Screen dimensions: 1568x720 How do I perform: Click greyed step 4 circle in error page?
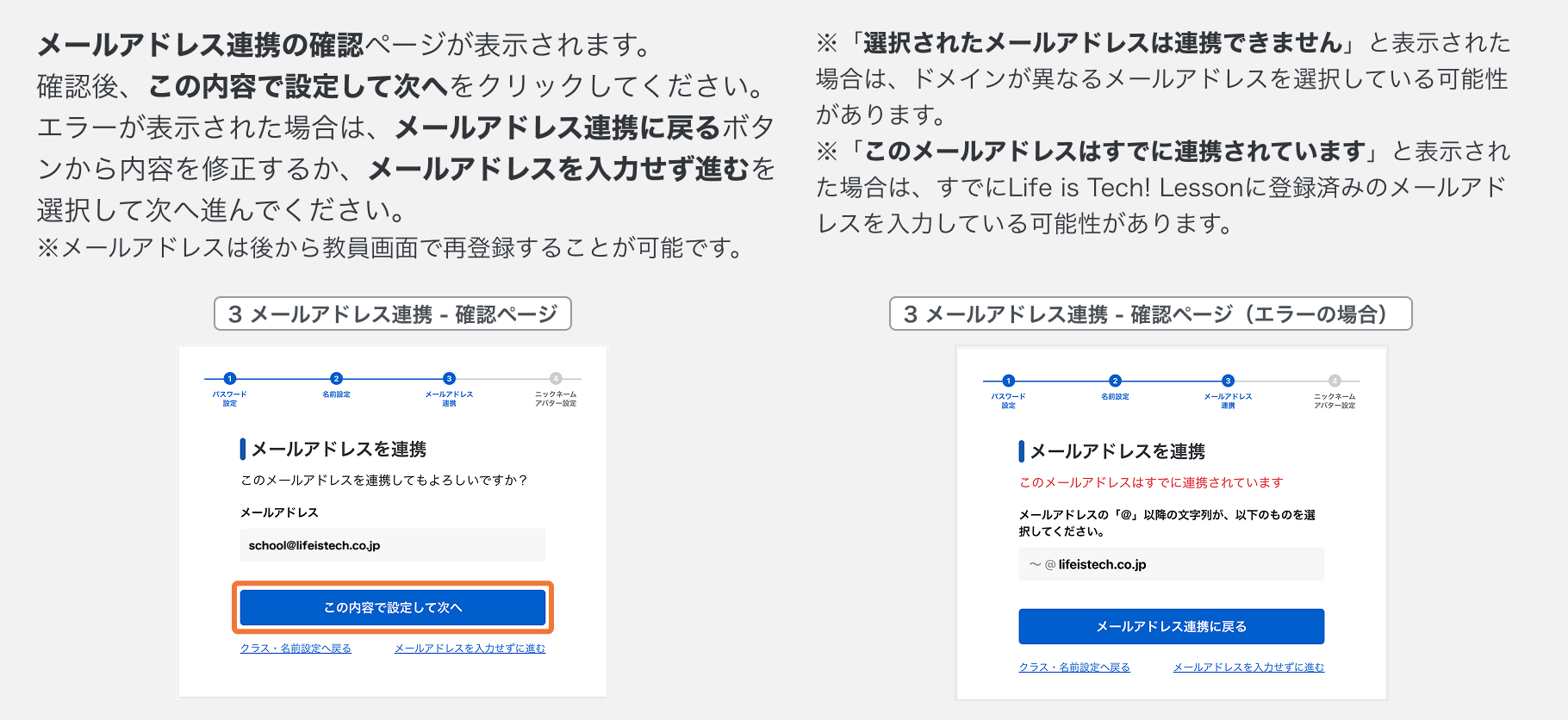point(1335,381)
